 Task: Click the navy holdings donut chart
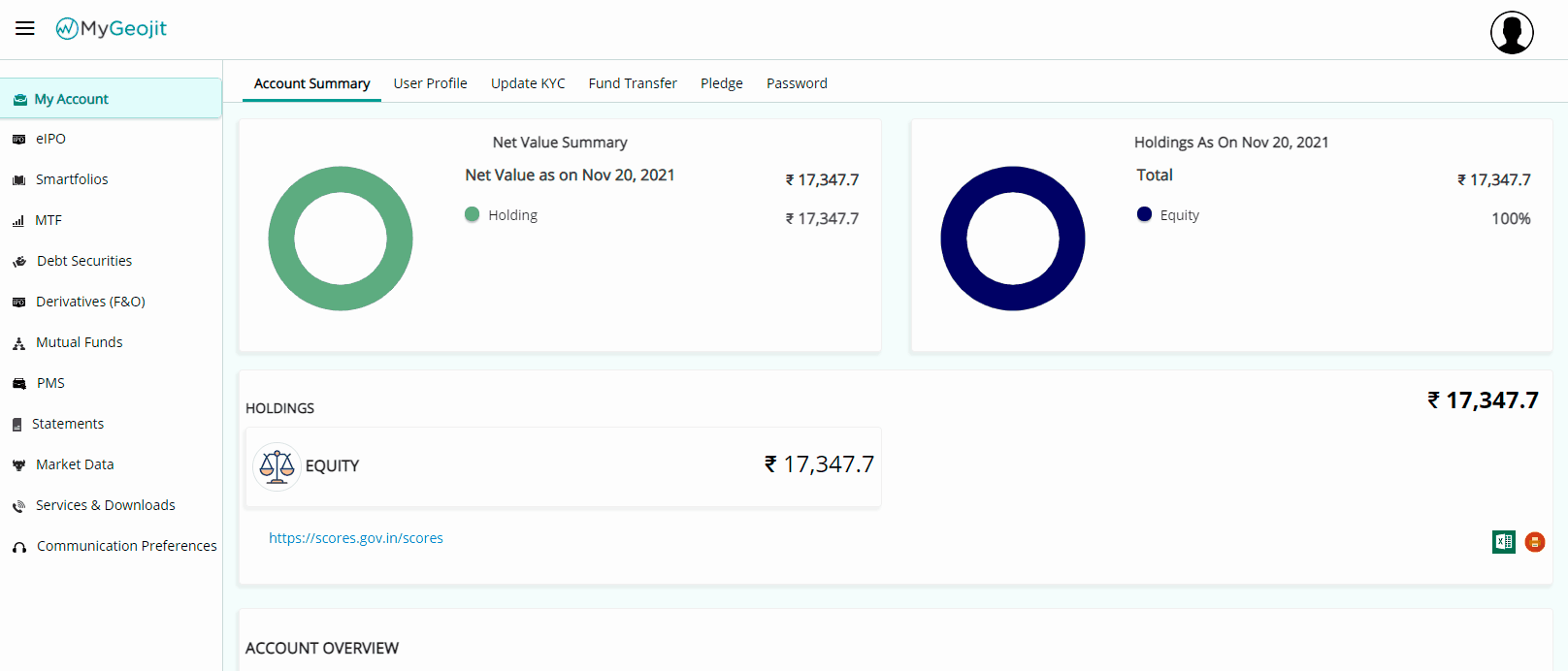pyautogui.click(x=1013, y=239)
